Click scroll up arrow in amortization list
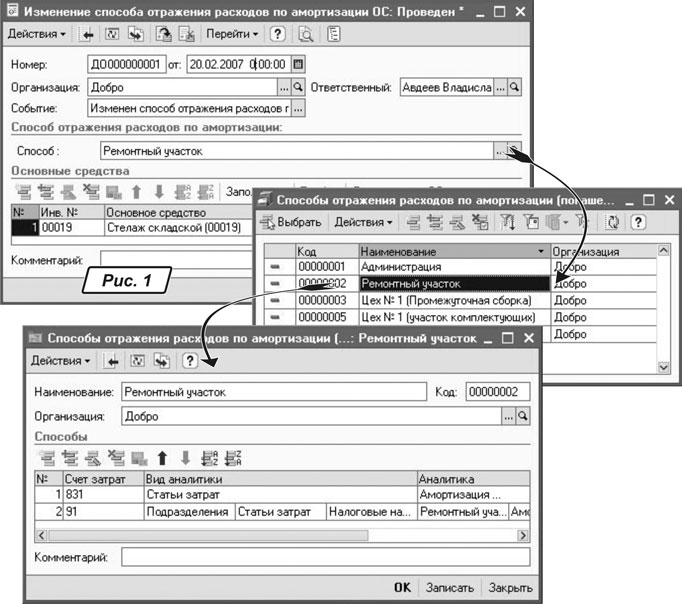 [x=665, y=251]
